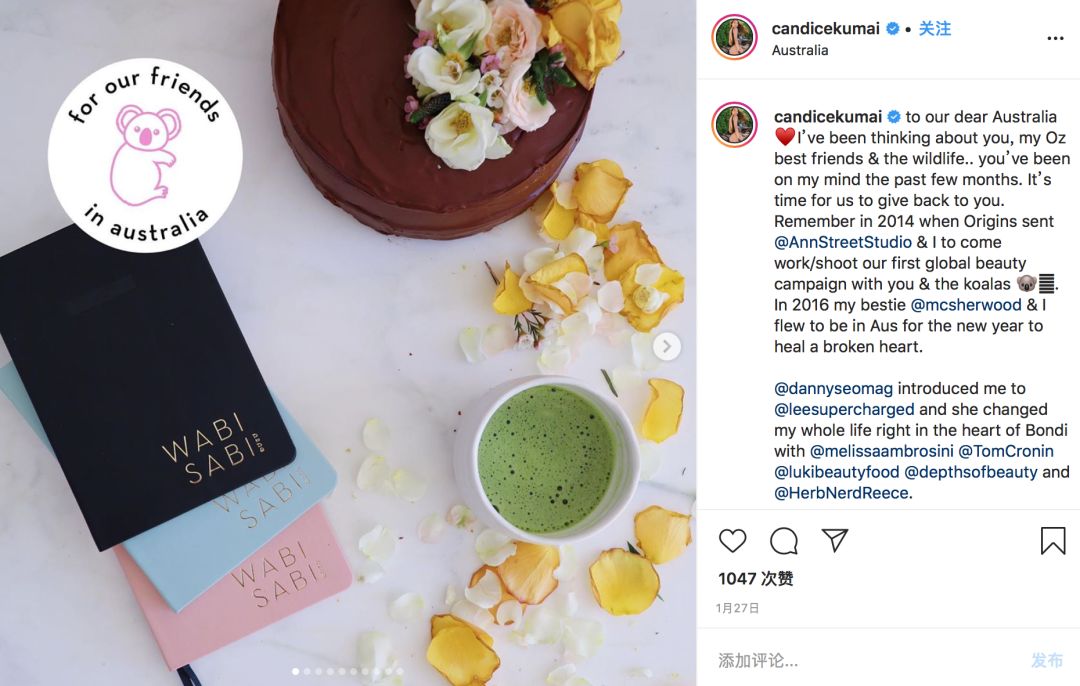The image size is (1080, 686).
Task: Visit the @dannyseomag profile mention
Action: pos(833,389)
